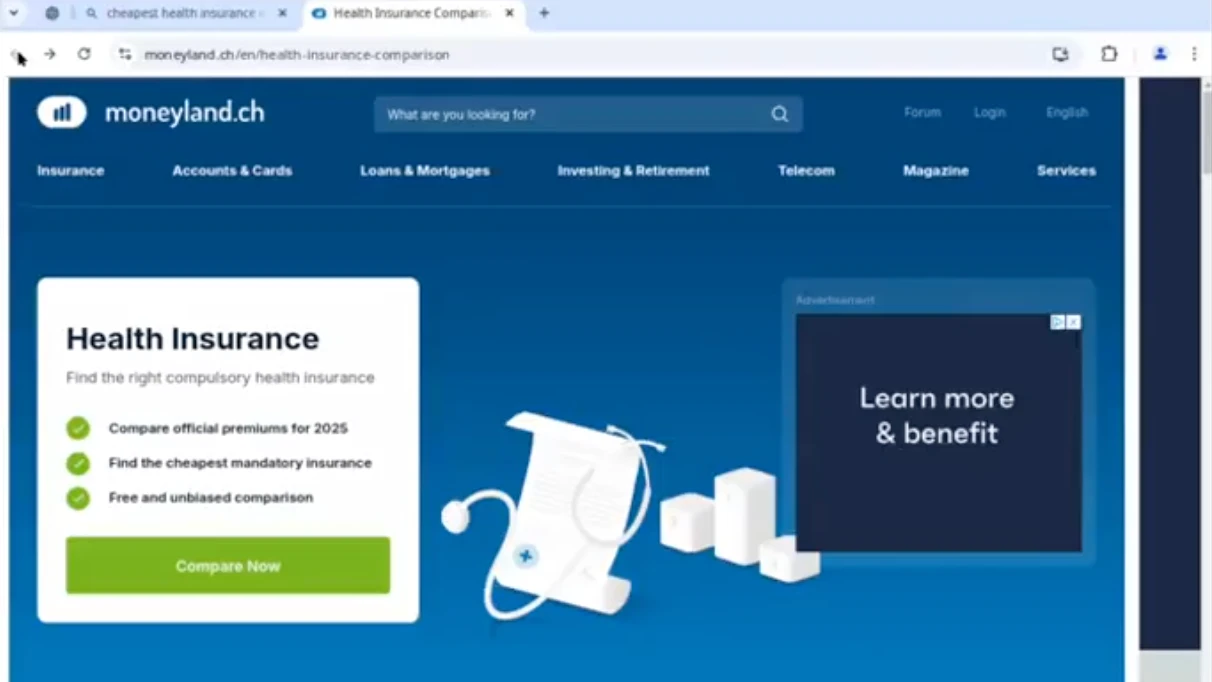
Task: Click the browser forward arrow
Action: [50, 54]
